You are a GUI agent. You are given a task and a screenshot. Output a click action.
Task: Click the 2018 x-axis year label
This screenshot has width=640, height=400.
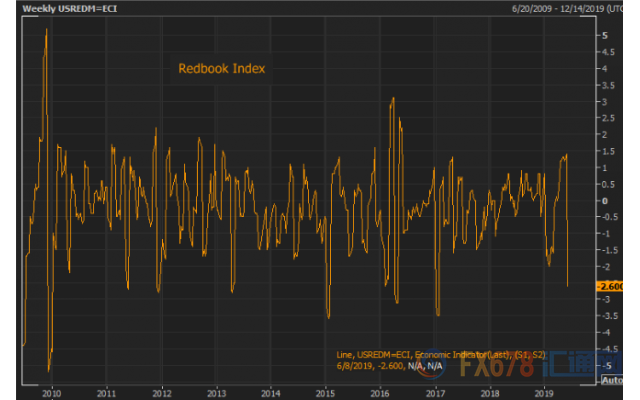(x=490, y=393)
